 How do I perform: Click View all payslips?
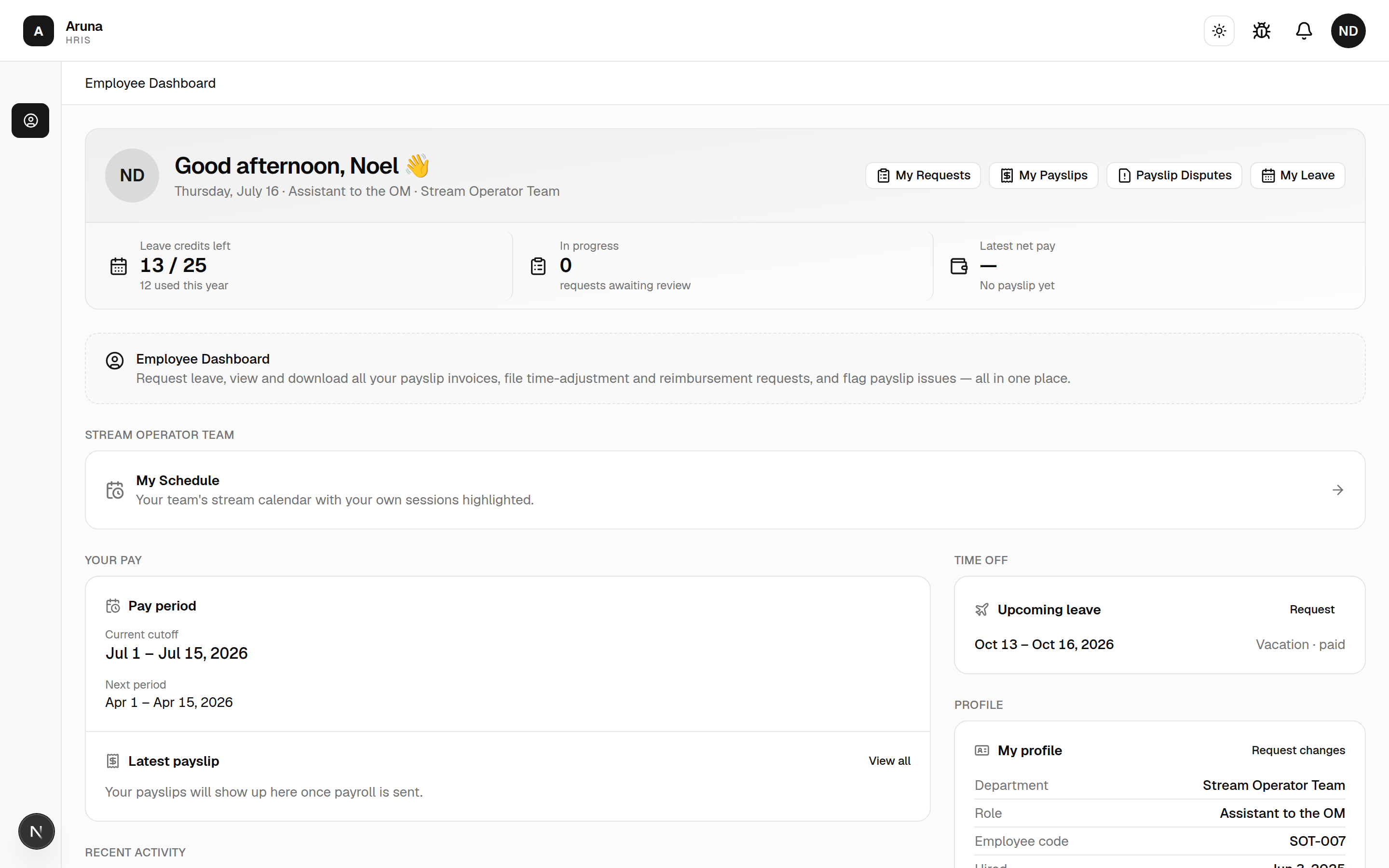pyautogui.click(x=889, y=761)
